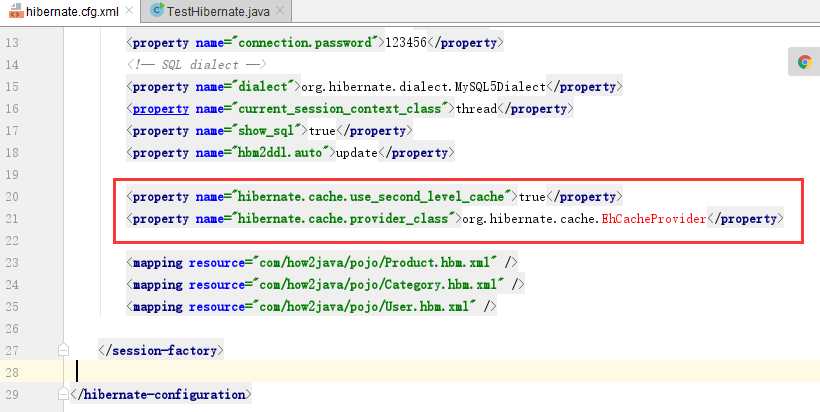Image resolution: width=820 pixels, height=412 pixels.
Task: Click the Product.hbm.xml mapping resource path
Action: click(375, 262)
